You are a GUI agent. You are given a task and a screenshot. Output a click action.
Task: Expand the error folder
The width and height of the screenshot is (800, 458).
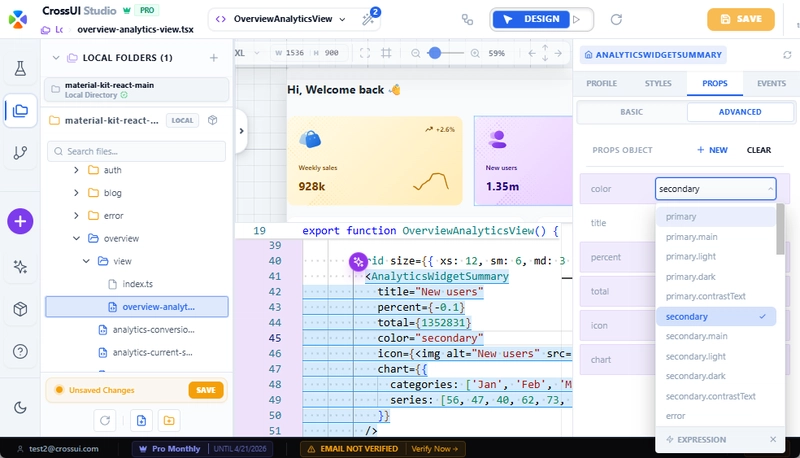tap(76, 216)
